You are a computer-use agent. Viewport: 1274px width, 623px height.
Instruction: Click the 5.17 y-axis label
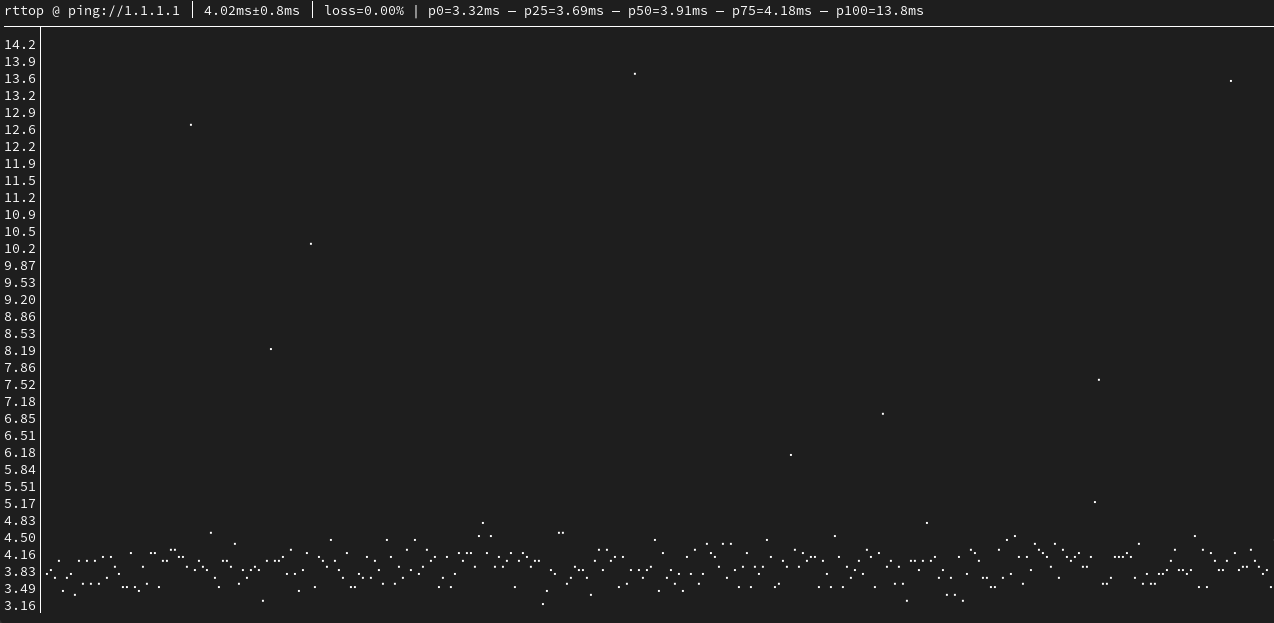pos(20,504)
